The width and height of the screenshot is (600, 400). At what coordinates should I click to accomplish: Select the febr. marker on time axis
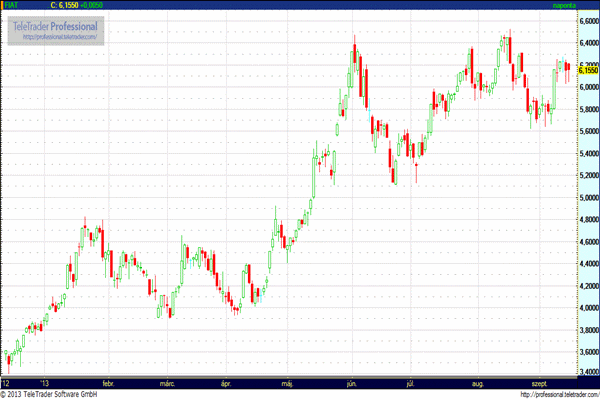tap(108, 383)
